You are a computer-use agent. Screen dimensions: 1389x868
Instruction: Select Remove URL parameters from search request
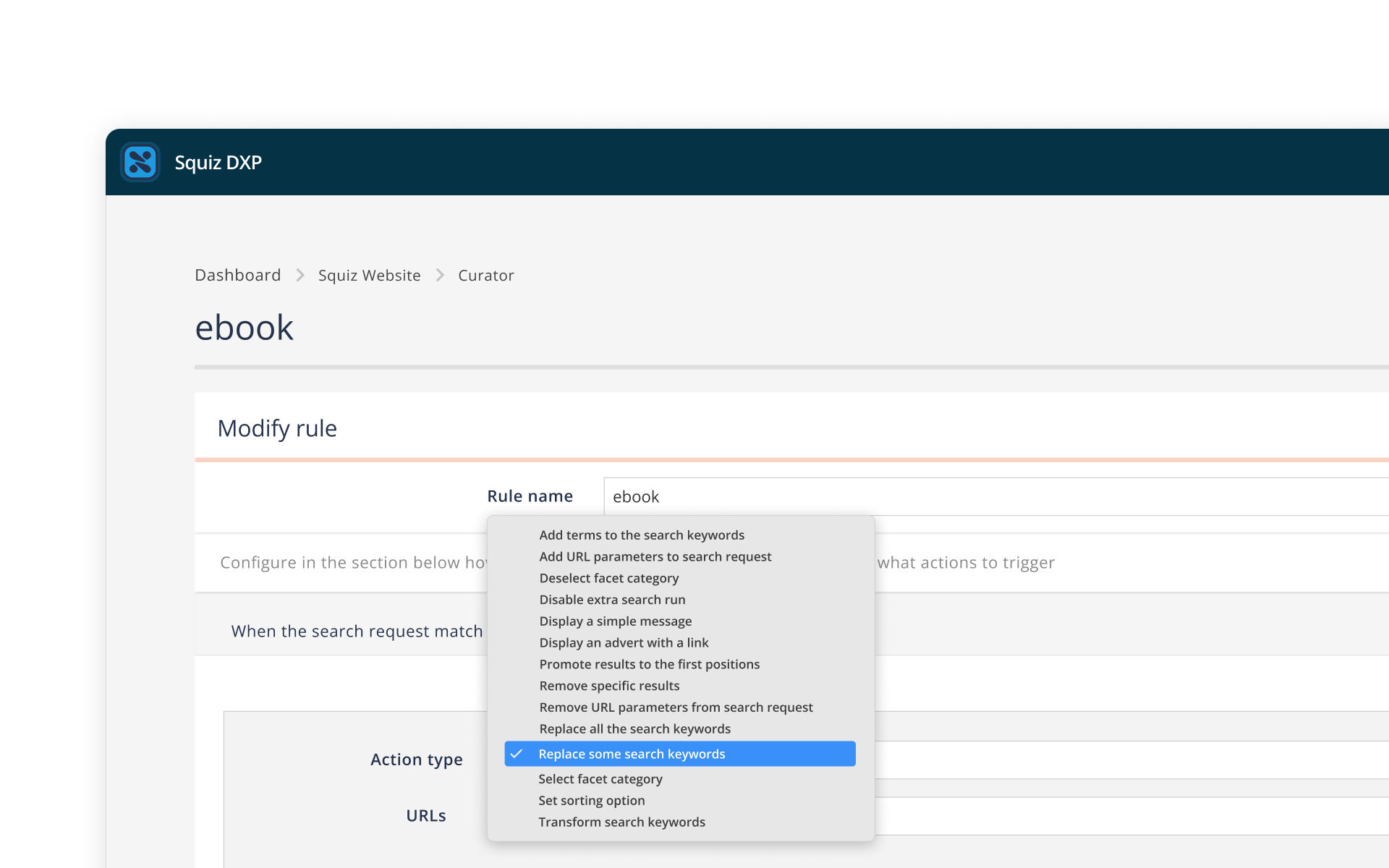676,707
